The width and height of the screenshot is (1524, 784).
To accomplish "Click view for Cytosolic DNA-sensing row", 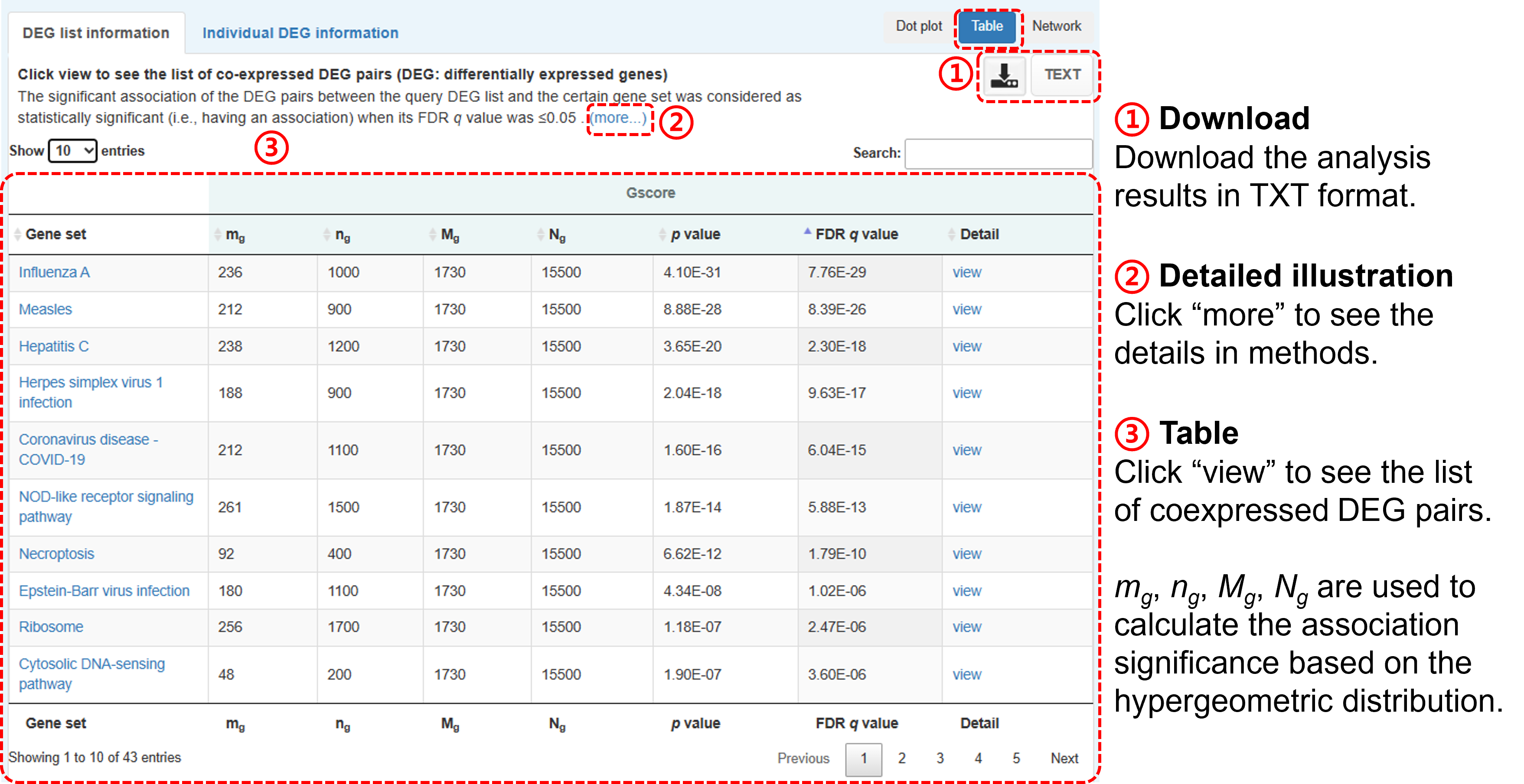I will 967,675.
